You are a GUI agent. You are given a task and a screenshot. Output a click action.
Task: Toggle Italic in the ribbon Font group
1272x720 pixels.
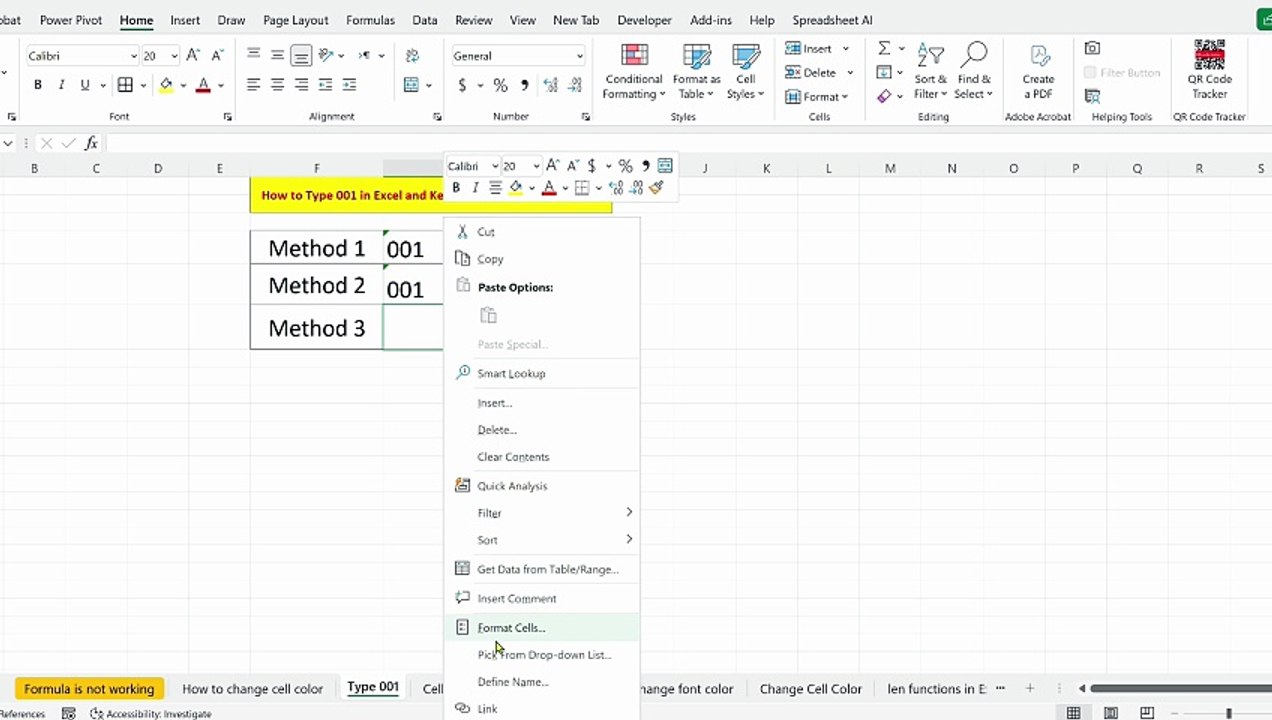tap(61, 85)
